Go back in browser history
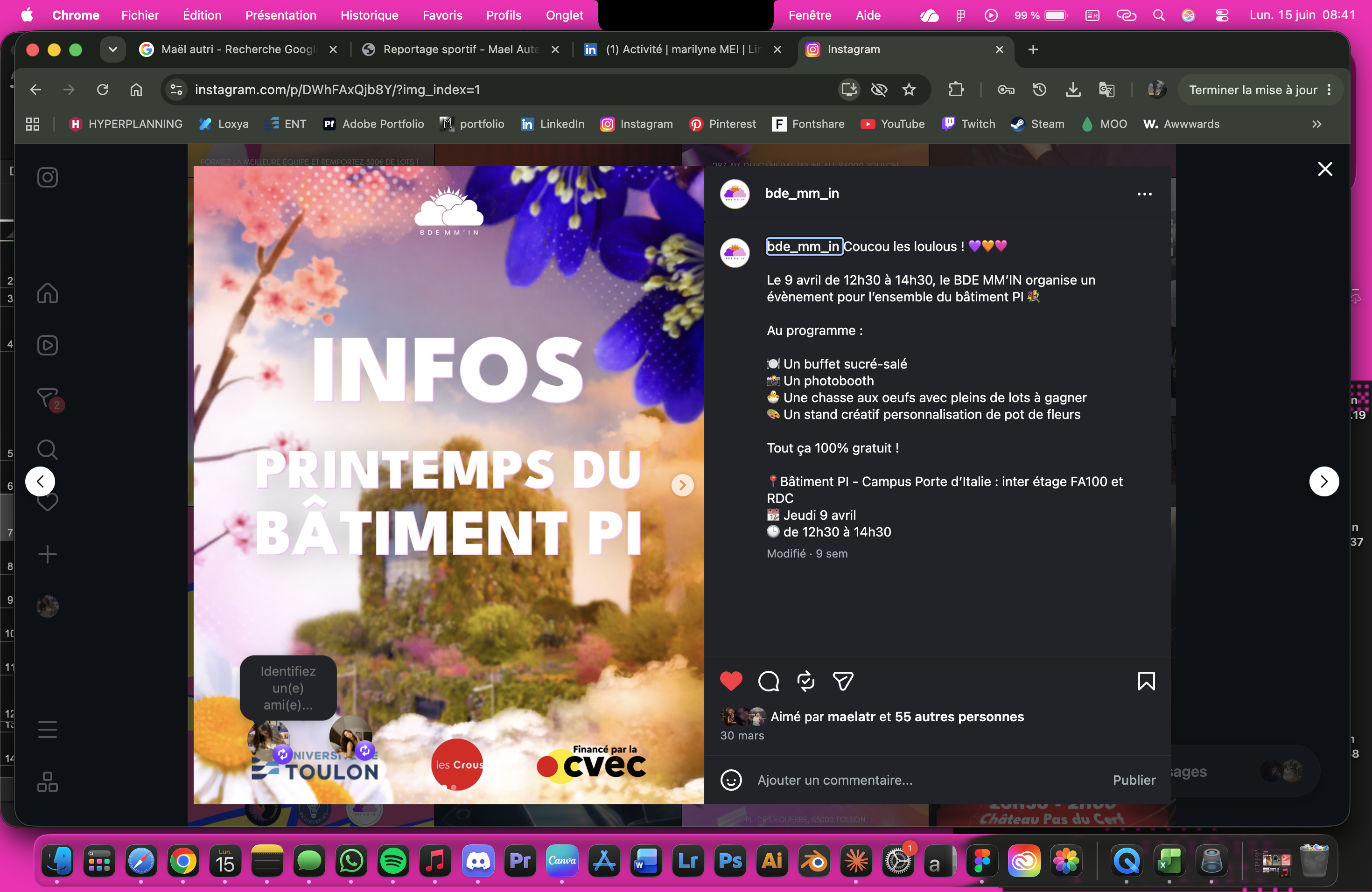The height and width of the screenshot is (892, 1372). coord(36,89)
